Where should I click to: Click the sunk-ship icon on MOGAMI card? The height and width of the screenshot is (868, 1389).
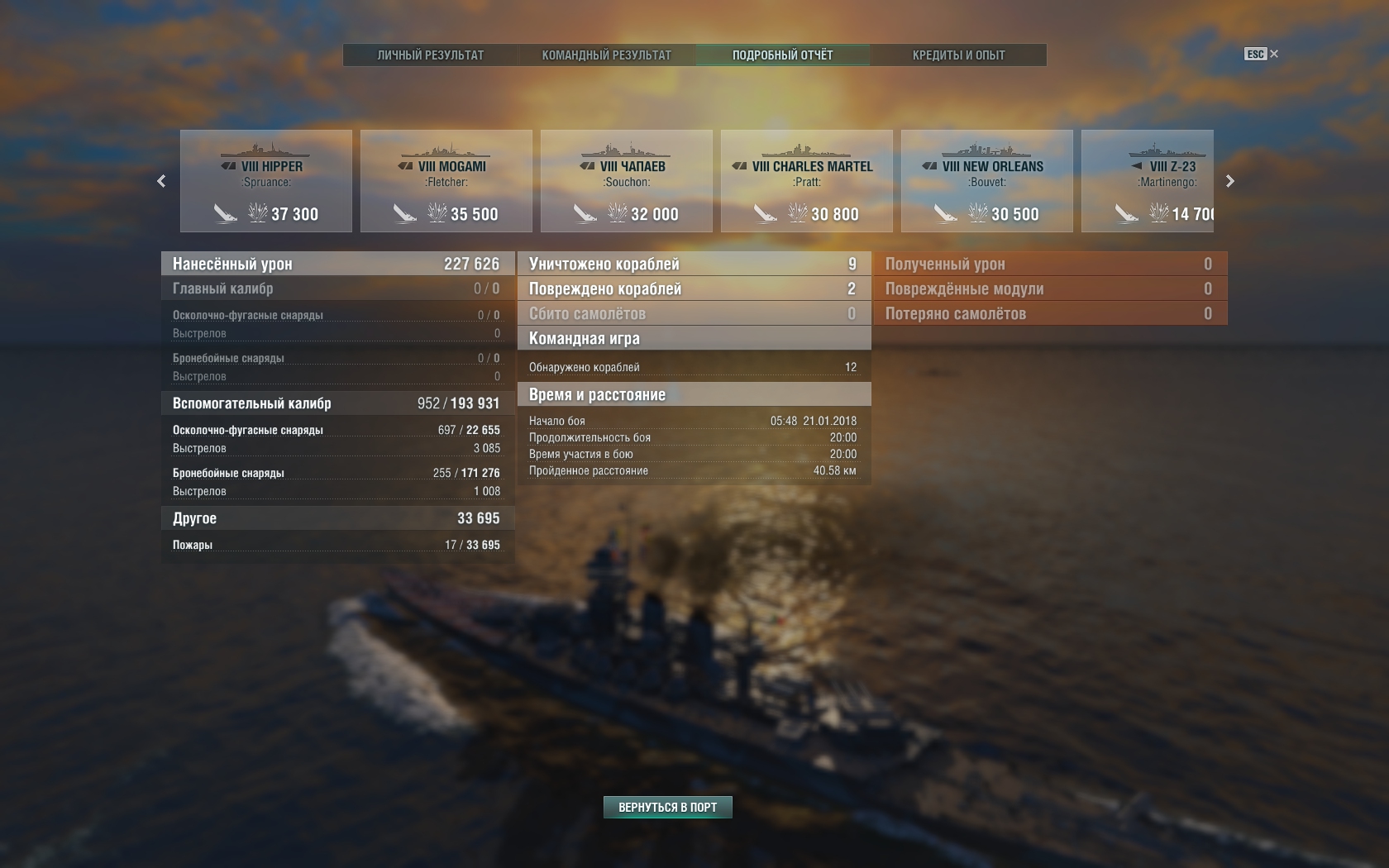coord(405,213)
